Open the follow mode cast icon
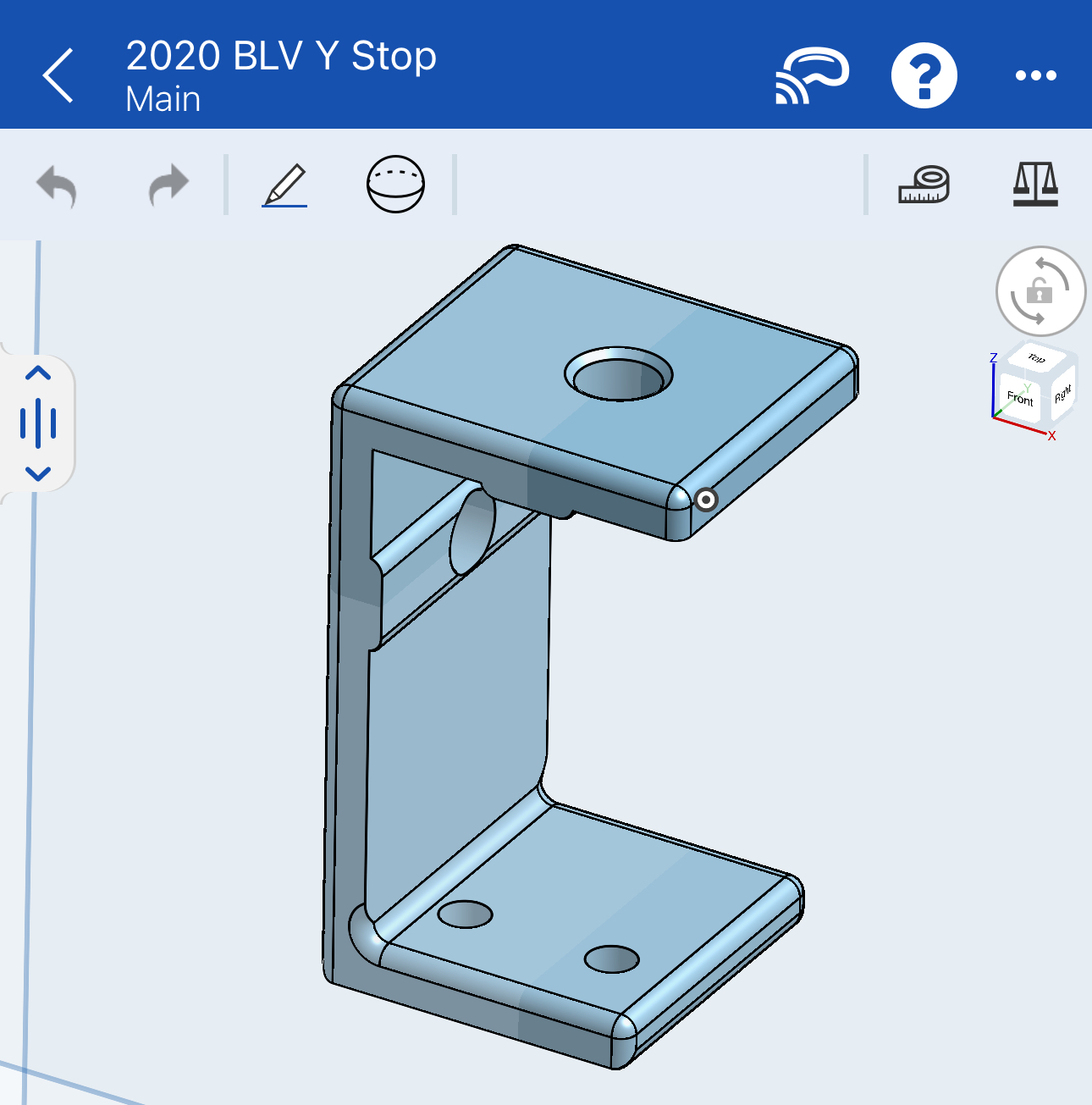This screenshot has height=1105, width=1092. coord(812,75)
